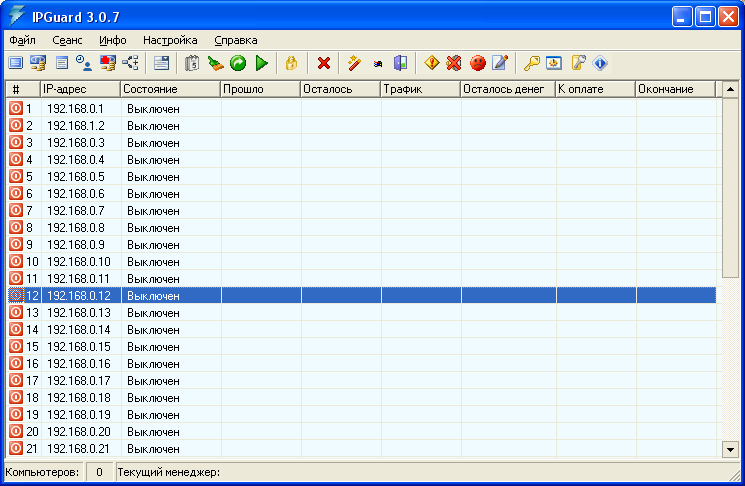
Task: Click the clipboard calendar toolbar icon
Action: tap(192, 63)
